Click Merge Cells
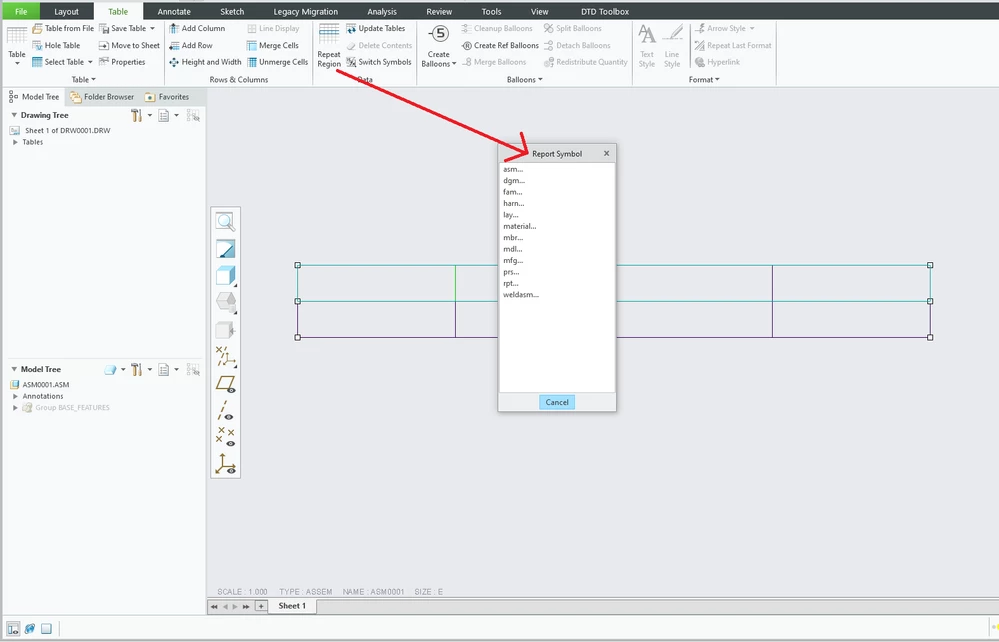Screen dimensions: 999x642 pos(273,46)
